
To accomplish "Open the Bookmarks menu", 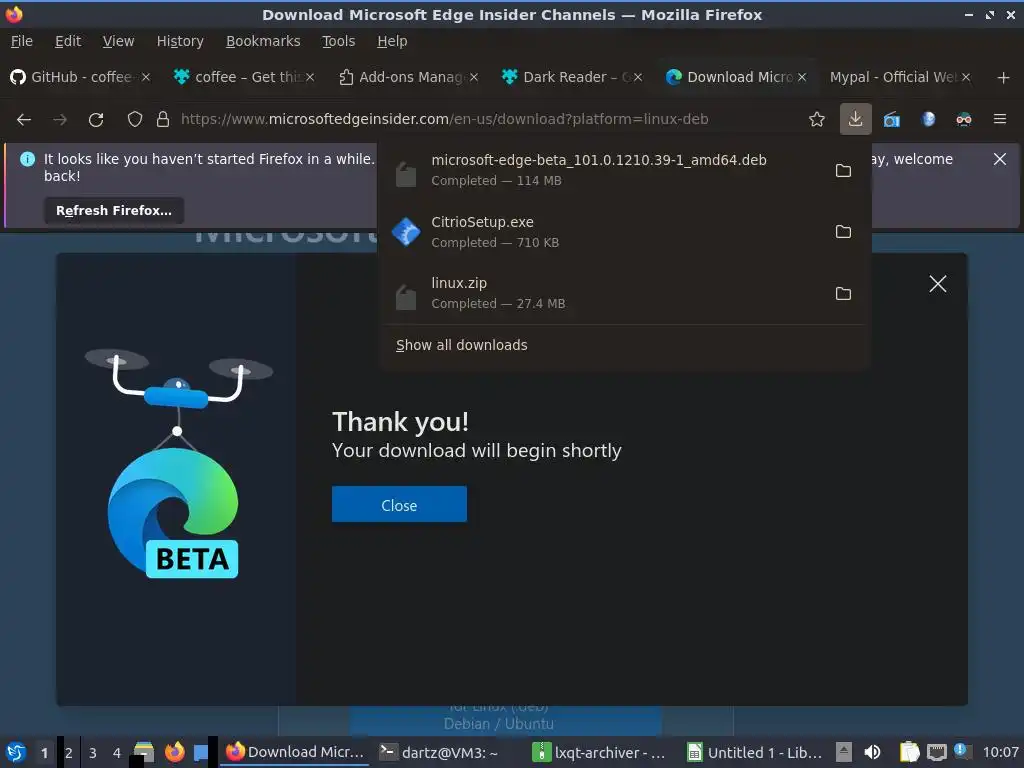I will [x=263, y=41].
